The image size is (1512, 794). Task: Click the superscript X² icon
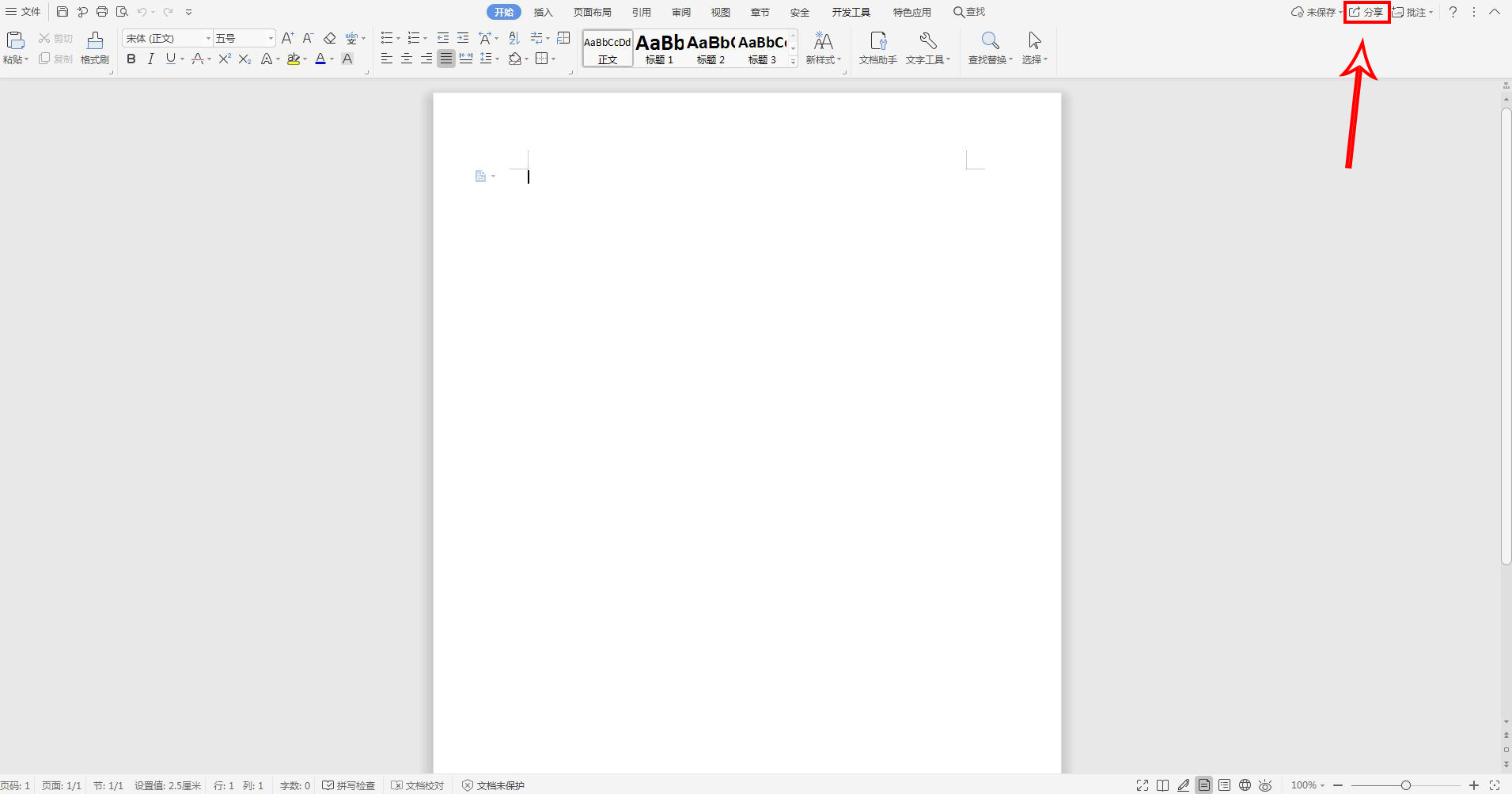(225, 59)
